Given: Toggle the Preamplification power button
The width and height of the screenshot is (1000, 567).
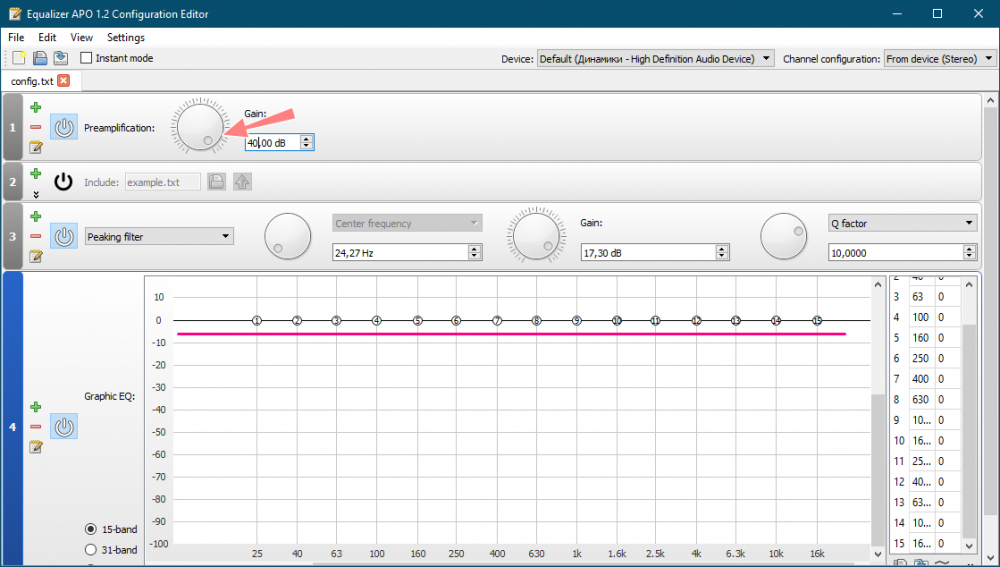Looking at the screenshot, I should click(x=64, y=128).
